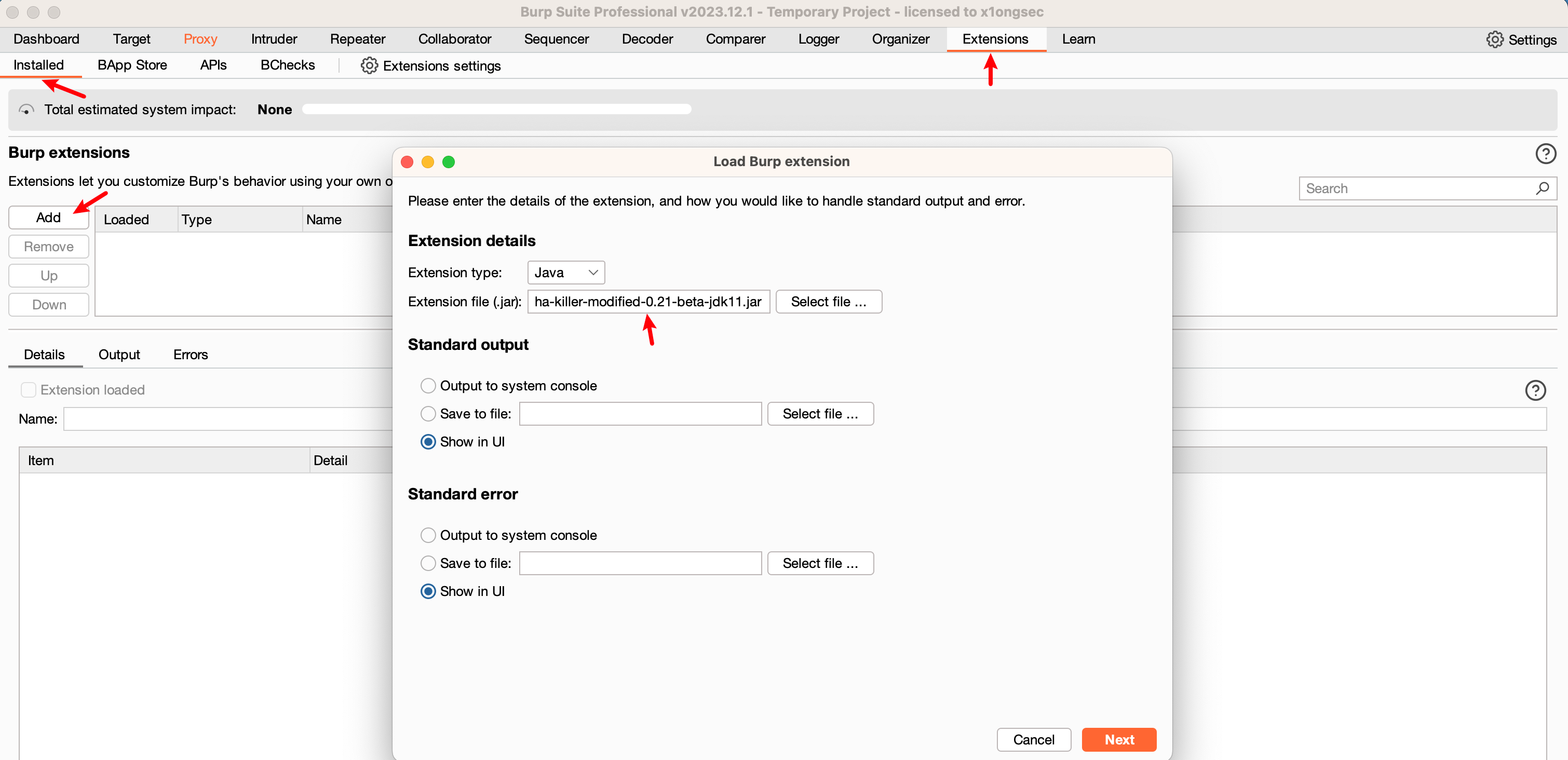Select Java from extension type dropdown
Viewport: 1568px width, 760px height.
tap(565, 271)
